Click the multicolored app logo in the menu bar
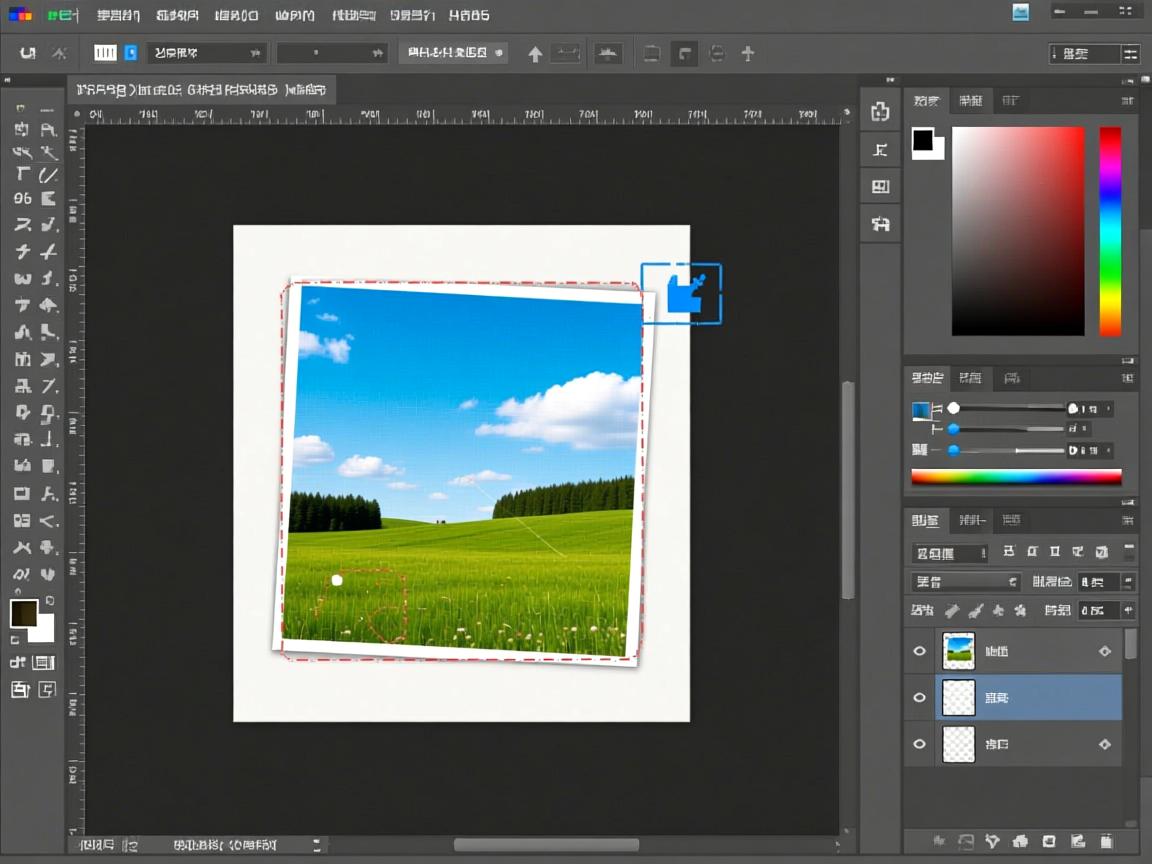 [19, 15]
